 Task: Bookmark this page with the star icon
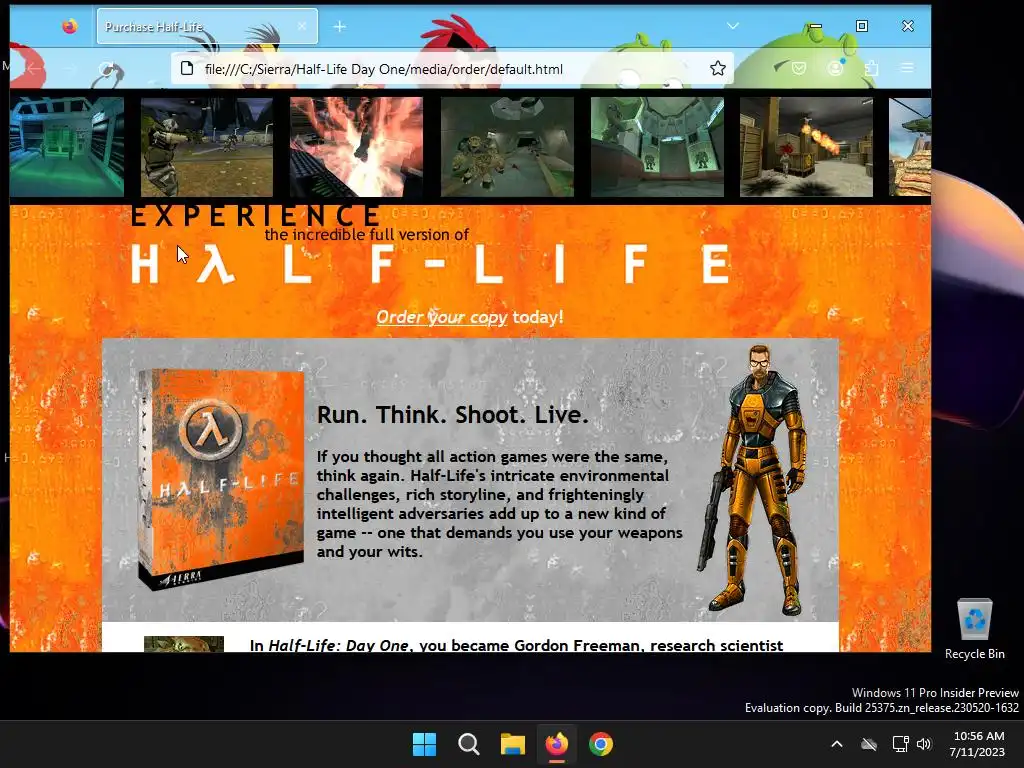[718, 69]
